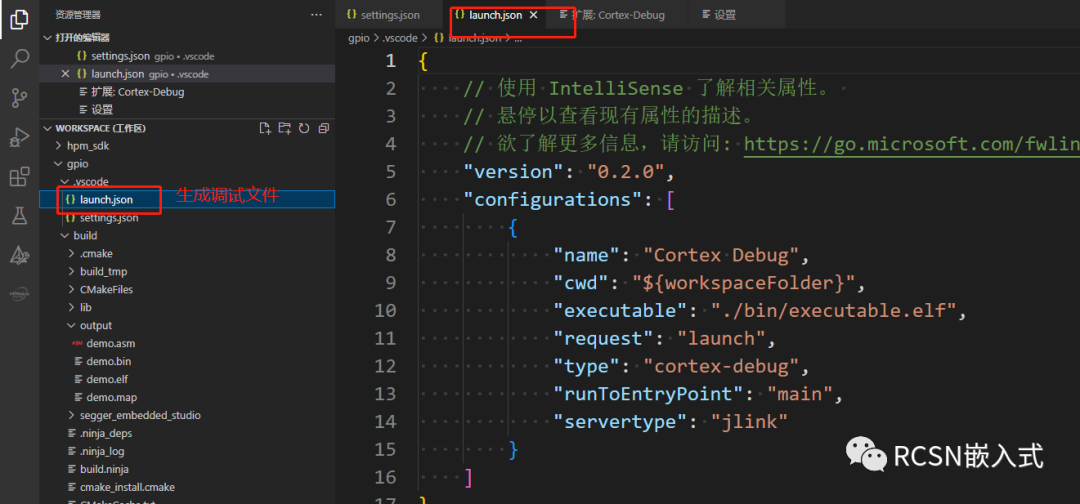Open the go.microsoft.com link in comment

(912, 144)
